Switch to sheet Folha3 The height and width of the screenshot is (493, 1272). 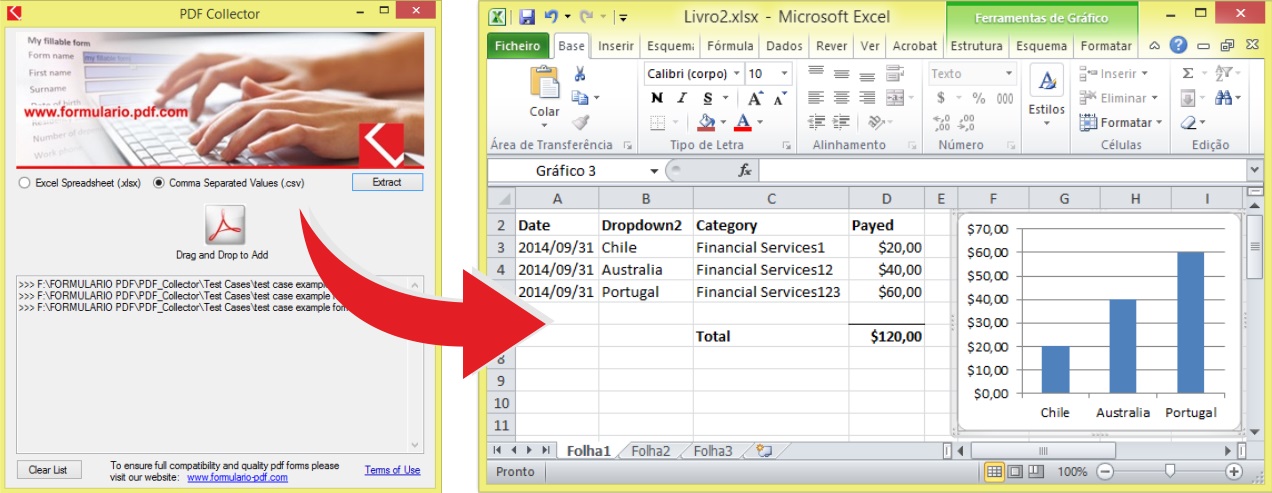(x=712, y=451)
